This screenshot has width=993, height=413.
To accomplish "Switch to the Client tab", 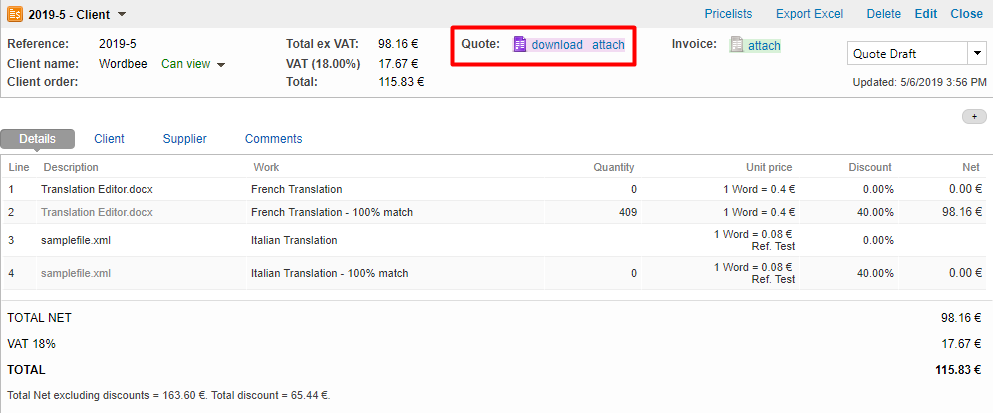I will coord(109,139).
